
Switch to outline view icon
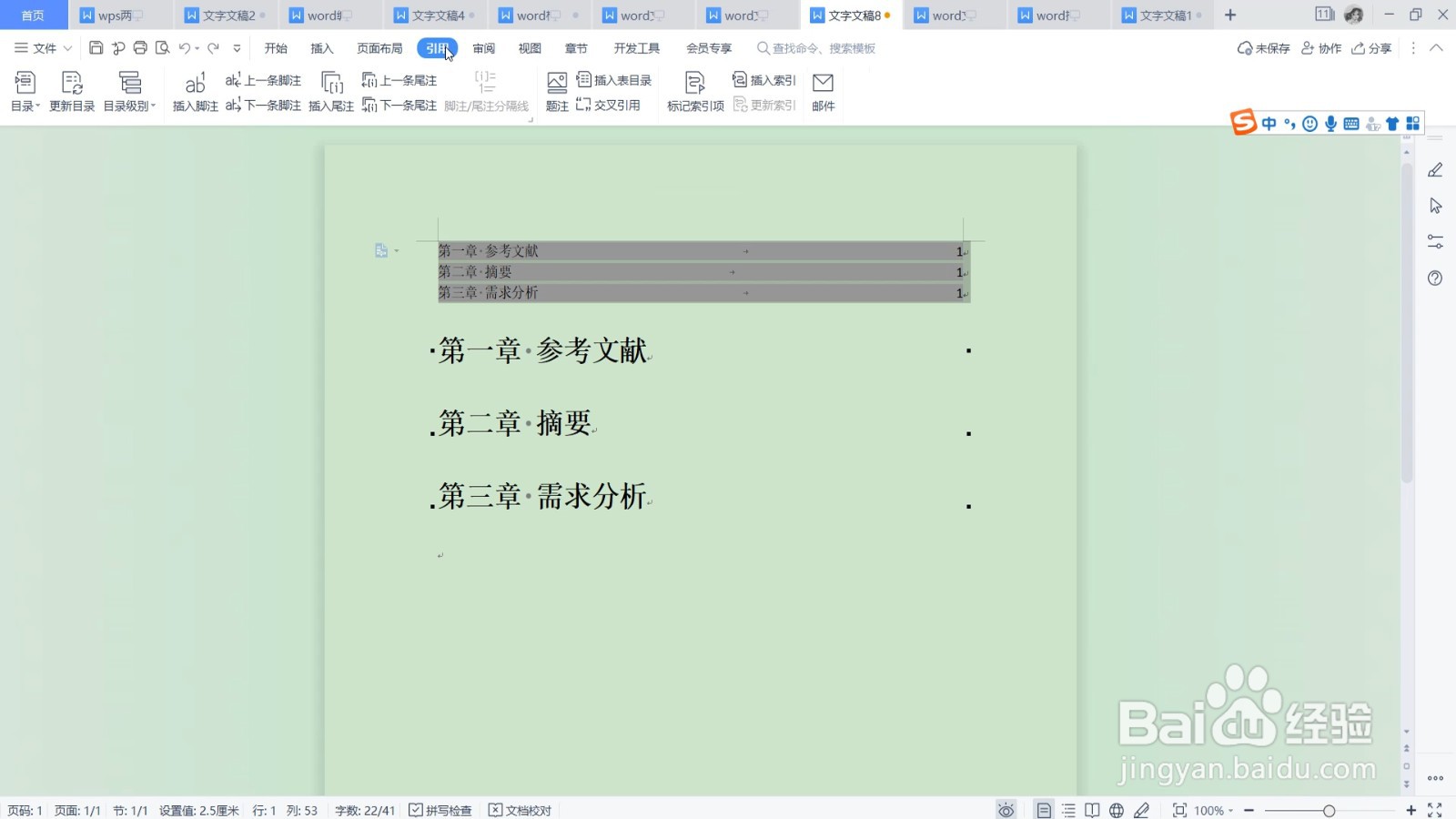[1068, 810]
